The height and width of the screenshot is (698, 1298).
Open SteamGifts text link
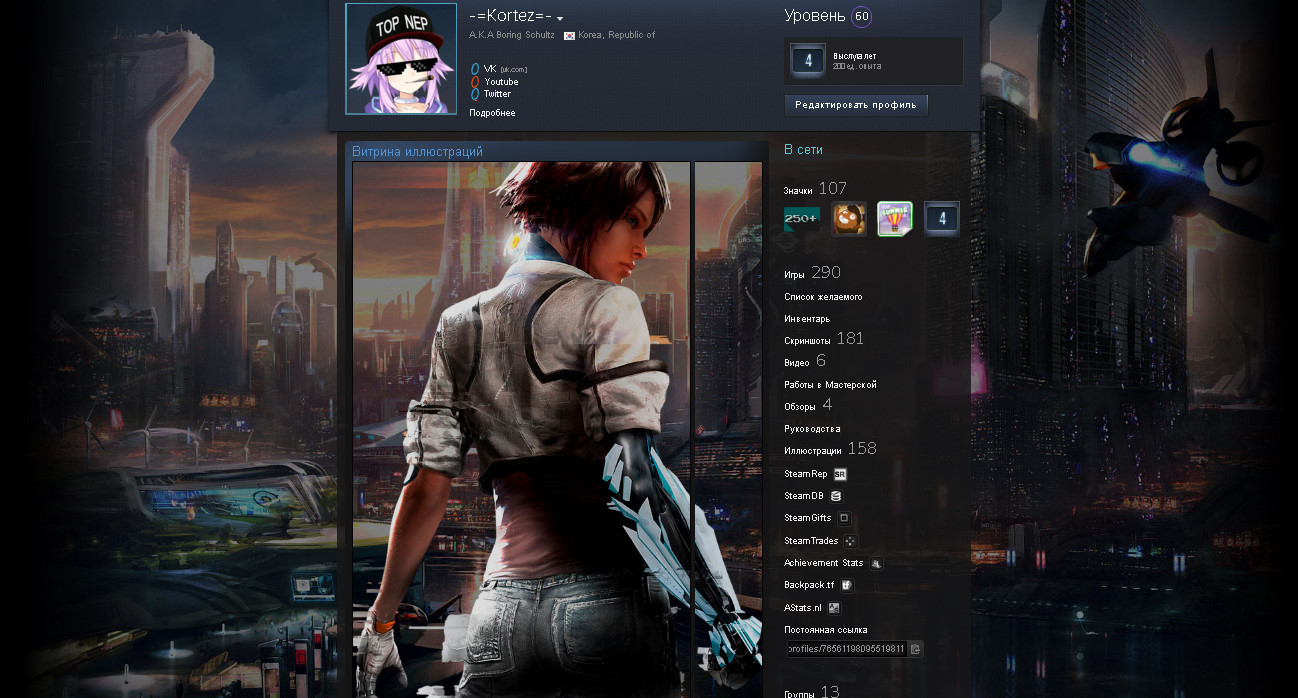(x=808, y=518)
